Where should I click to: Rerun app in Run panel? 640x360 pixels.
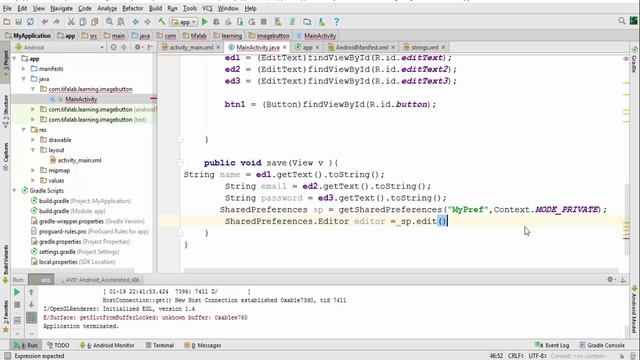pyautogui.click(x=17, y=292)
